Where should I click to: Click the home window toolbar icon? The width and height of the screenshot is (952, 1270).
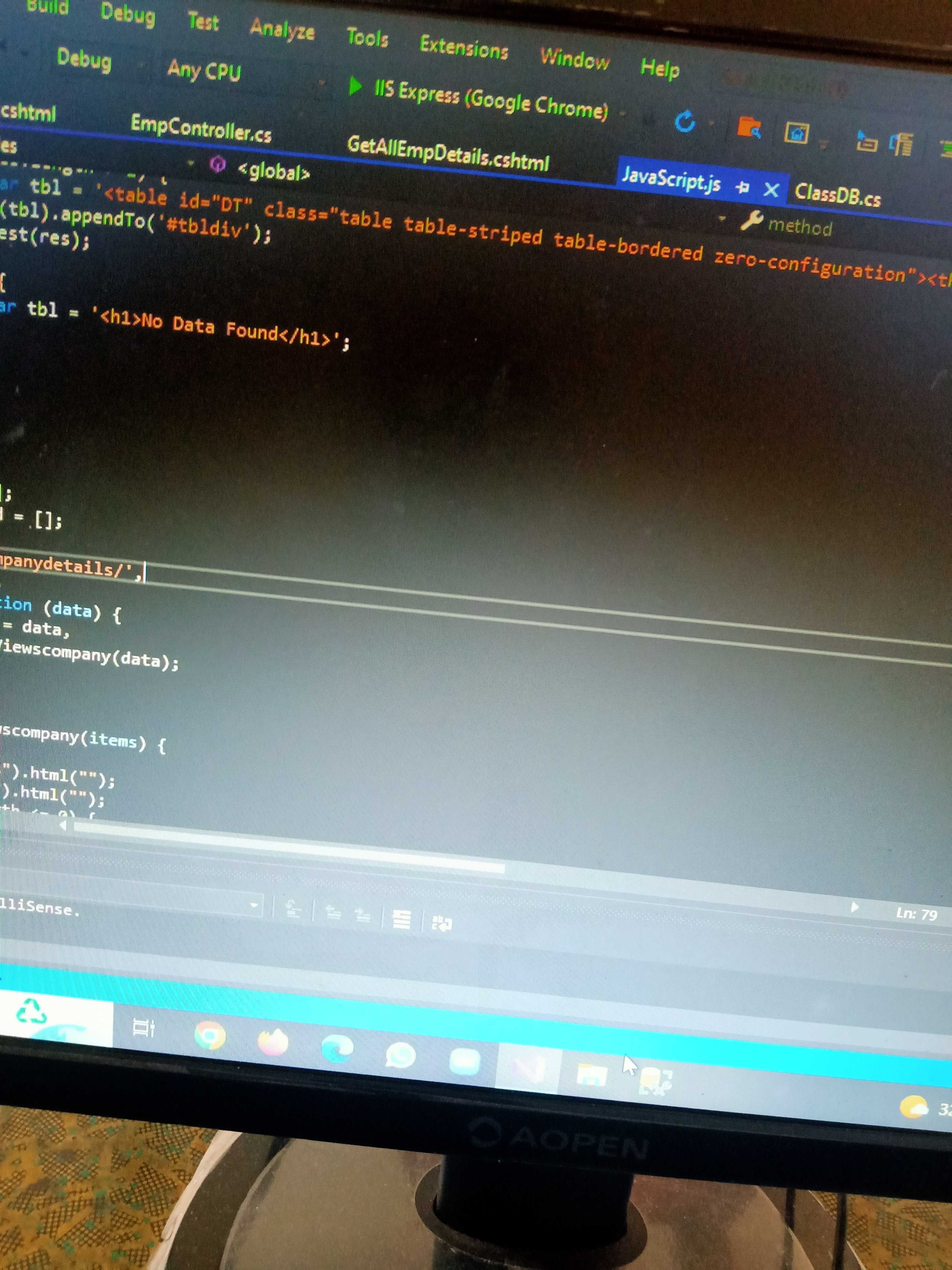click(x=796, y=133)
